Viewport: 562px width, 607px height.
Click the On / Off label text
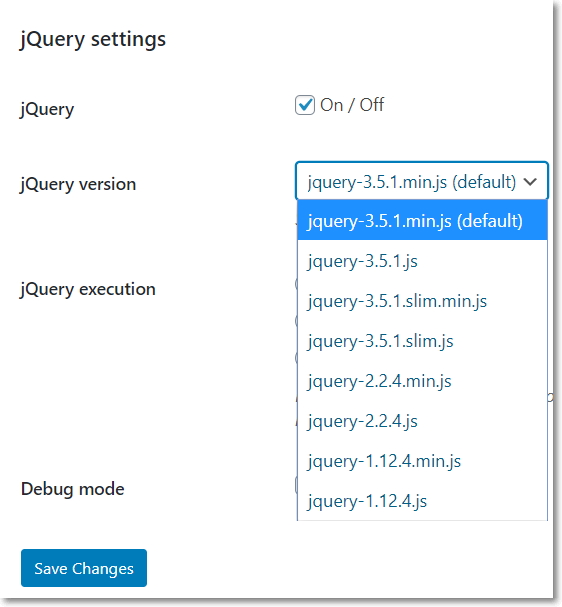pos(352,105)
